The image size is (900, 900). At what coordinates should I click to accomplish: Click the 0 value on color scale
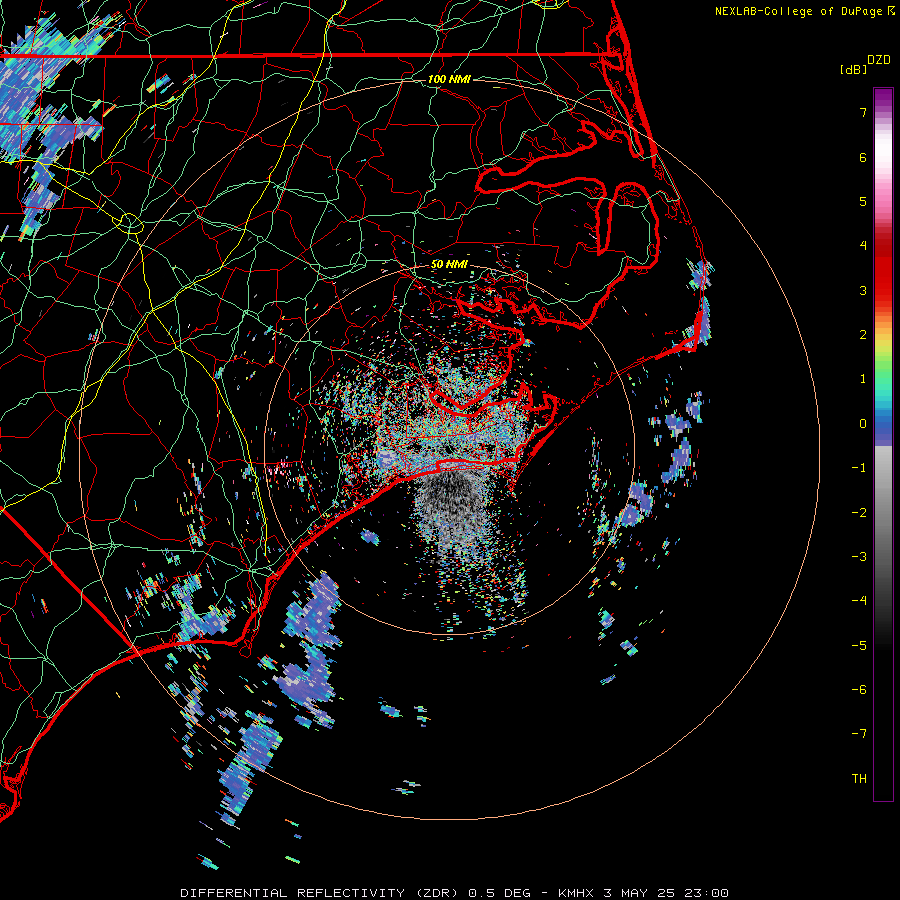point(863,424)
